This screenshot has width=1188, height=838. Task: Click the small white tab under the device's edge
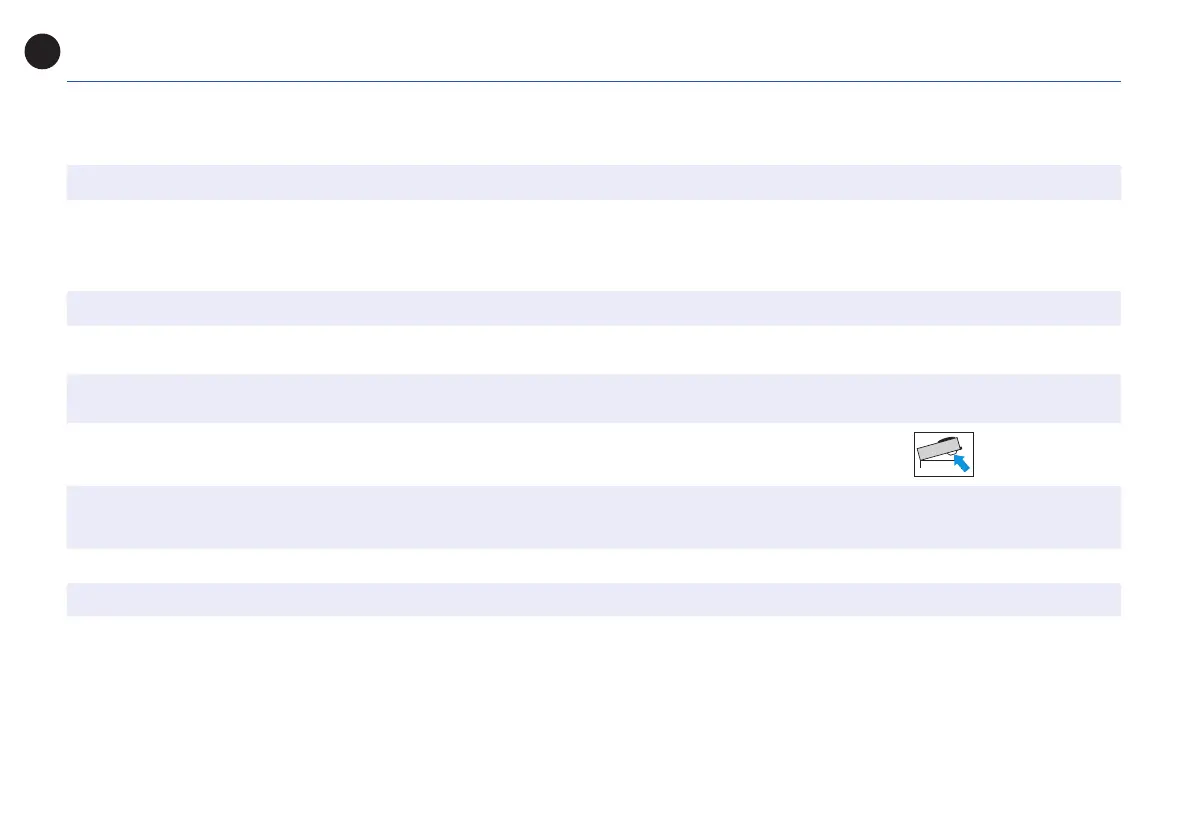pos(952,455)
